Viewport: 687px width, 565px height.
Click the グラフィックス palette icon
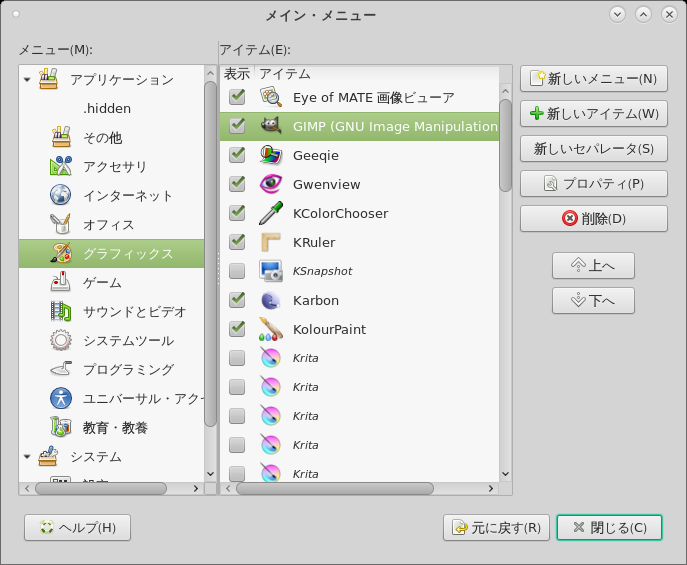(x=61, y=253)
